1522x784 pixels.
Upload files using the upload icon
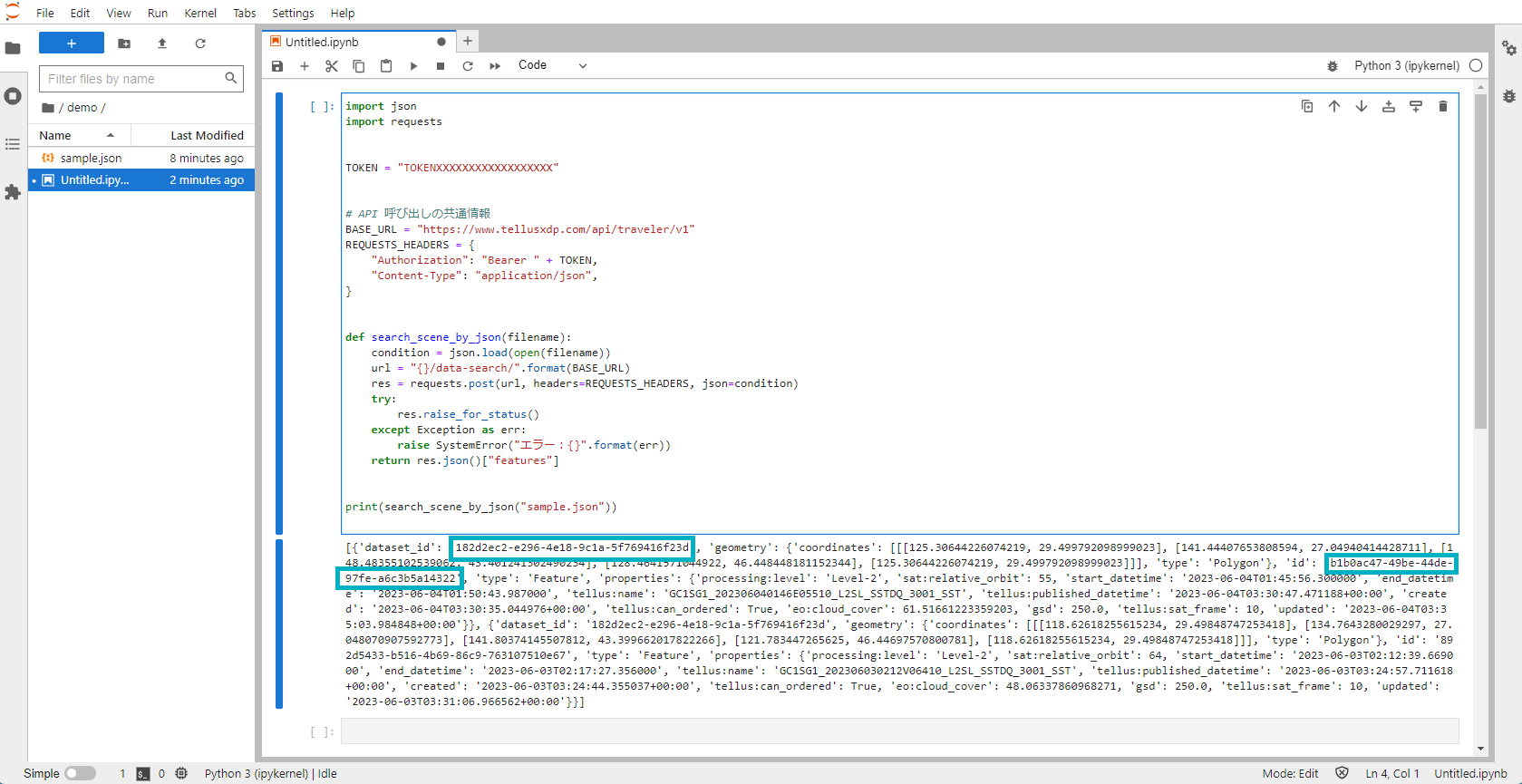click(162, 44)
